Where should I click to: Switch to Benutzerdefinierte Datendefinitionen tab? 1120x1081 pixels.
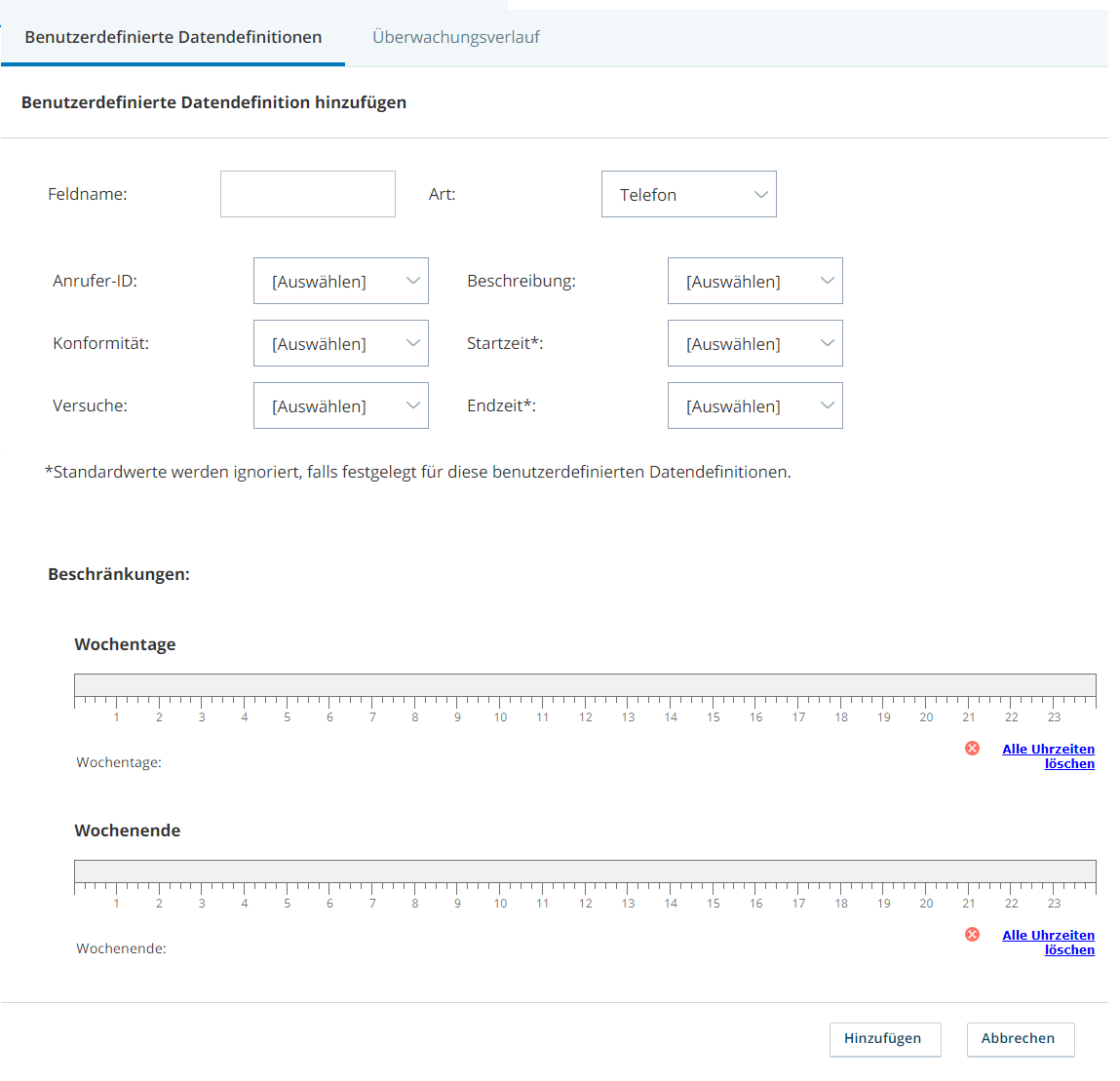click(173, 37)
